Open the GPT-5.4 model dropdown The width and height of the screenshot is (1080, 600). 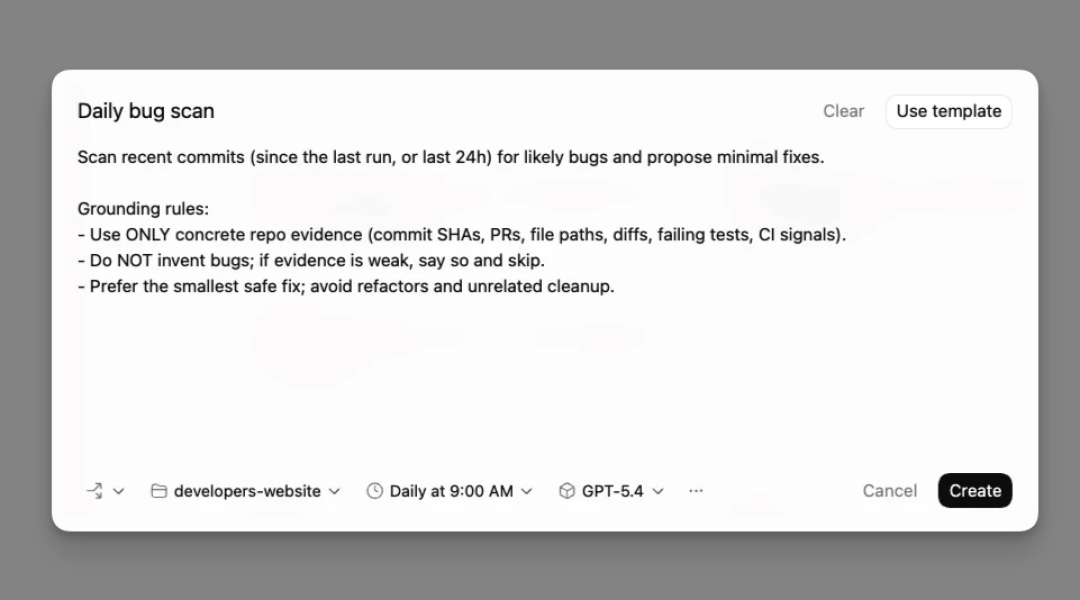pyautogui.click(x=612, y=491)
